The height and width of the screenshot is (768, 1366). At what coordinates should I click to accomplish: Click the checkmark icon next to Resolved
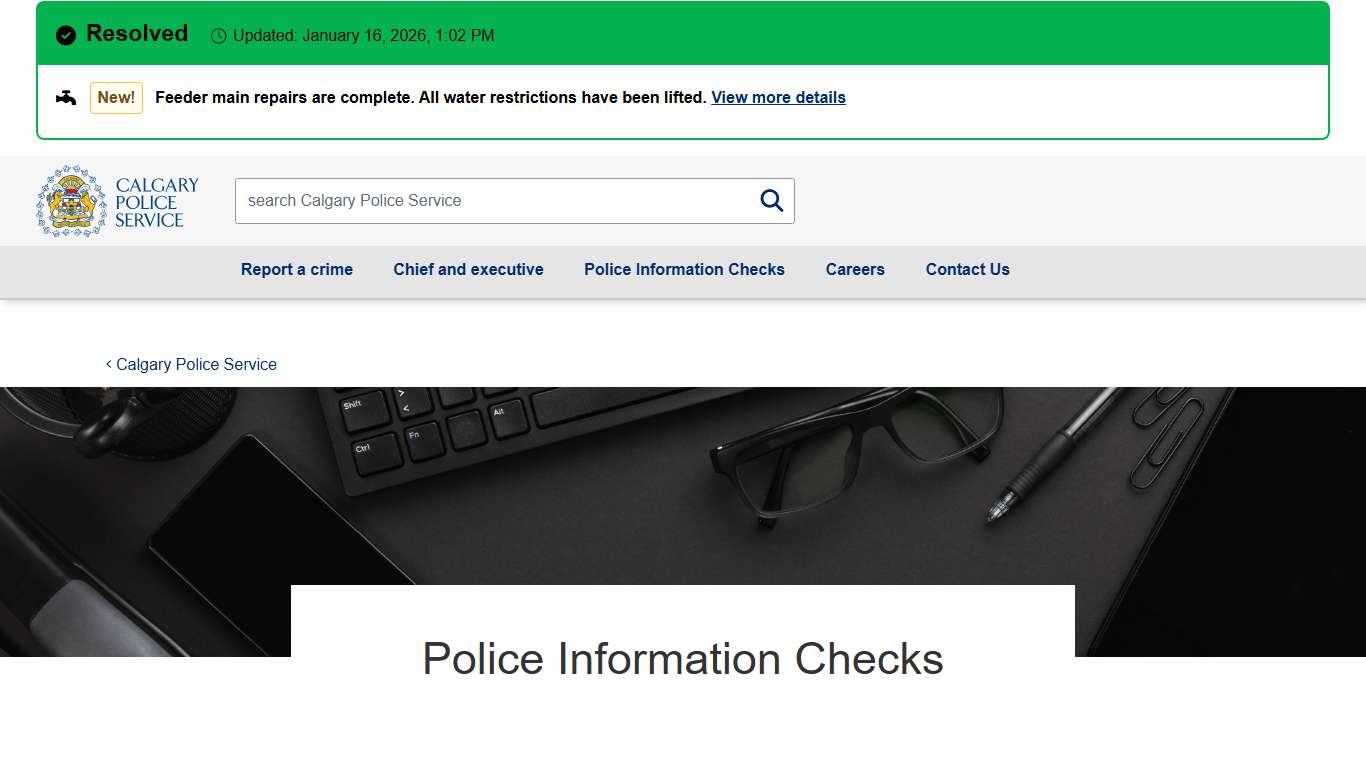point(65,34)
